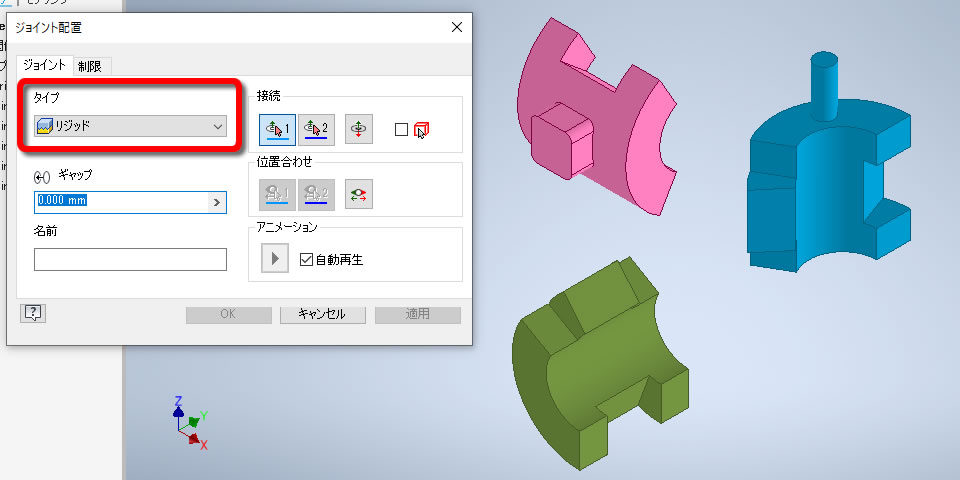The image size is (960, 480).
Task: Click the invert alignment icon in 位置合わせ
Action: coord(359,195)
